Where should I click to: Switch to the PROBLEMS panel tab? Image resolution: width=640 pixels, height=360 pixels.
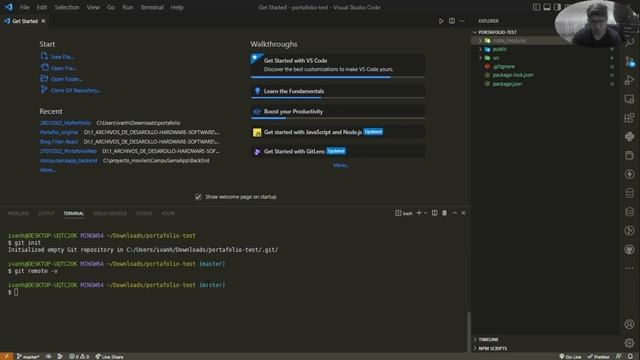[x=18, y=213]
